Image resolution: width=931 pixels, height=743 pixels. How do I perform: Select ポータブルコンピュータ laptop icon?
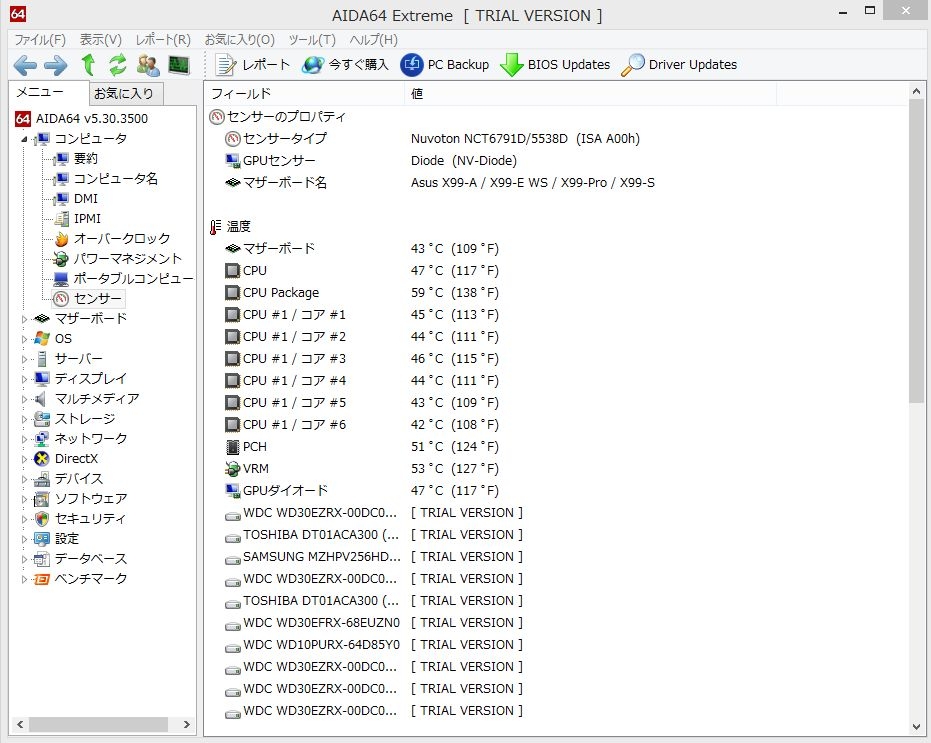(61, 279)
